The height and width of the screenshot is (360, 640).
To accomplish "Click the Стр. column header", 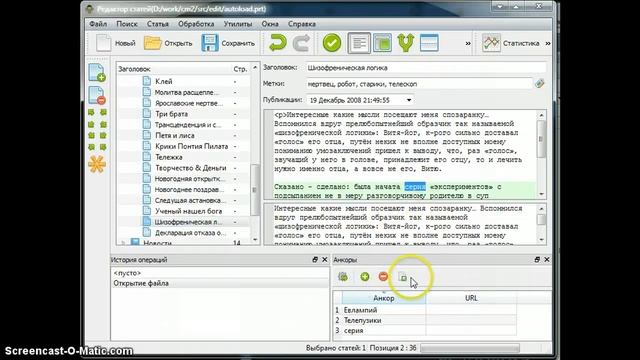I will point(240,69).
